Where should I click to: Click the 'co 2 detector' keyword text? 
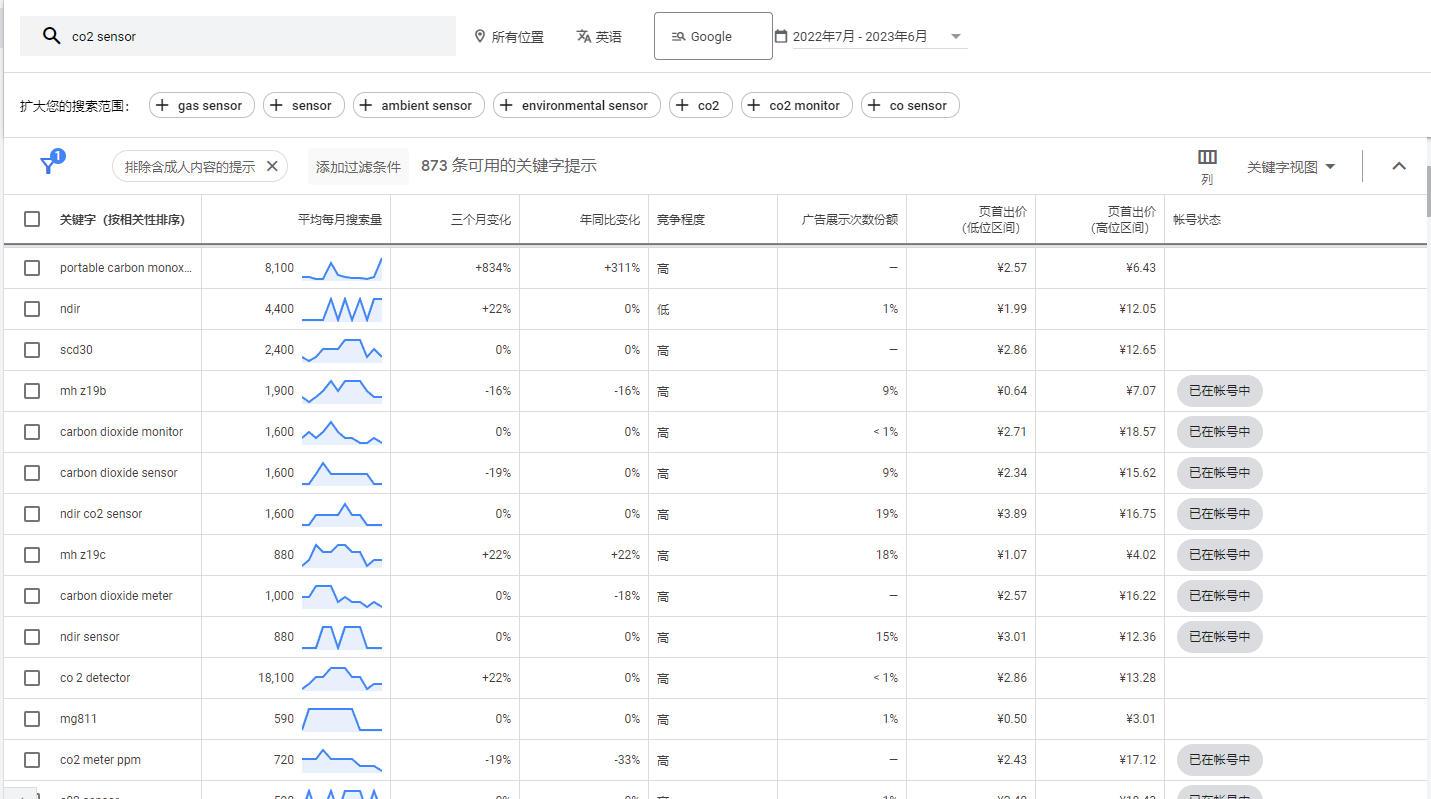95,678
